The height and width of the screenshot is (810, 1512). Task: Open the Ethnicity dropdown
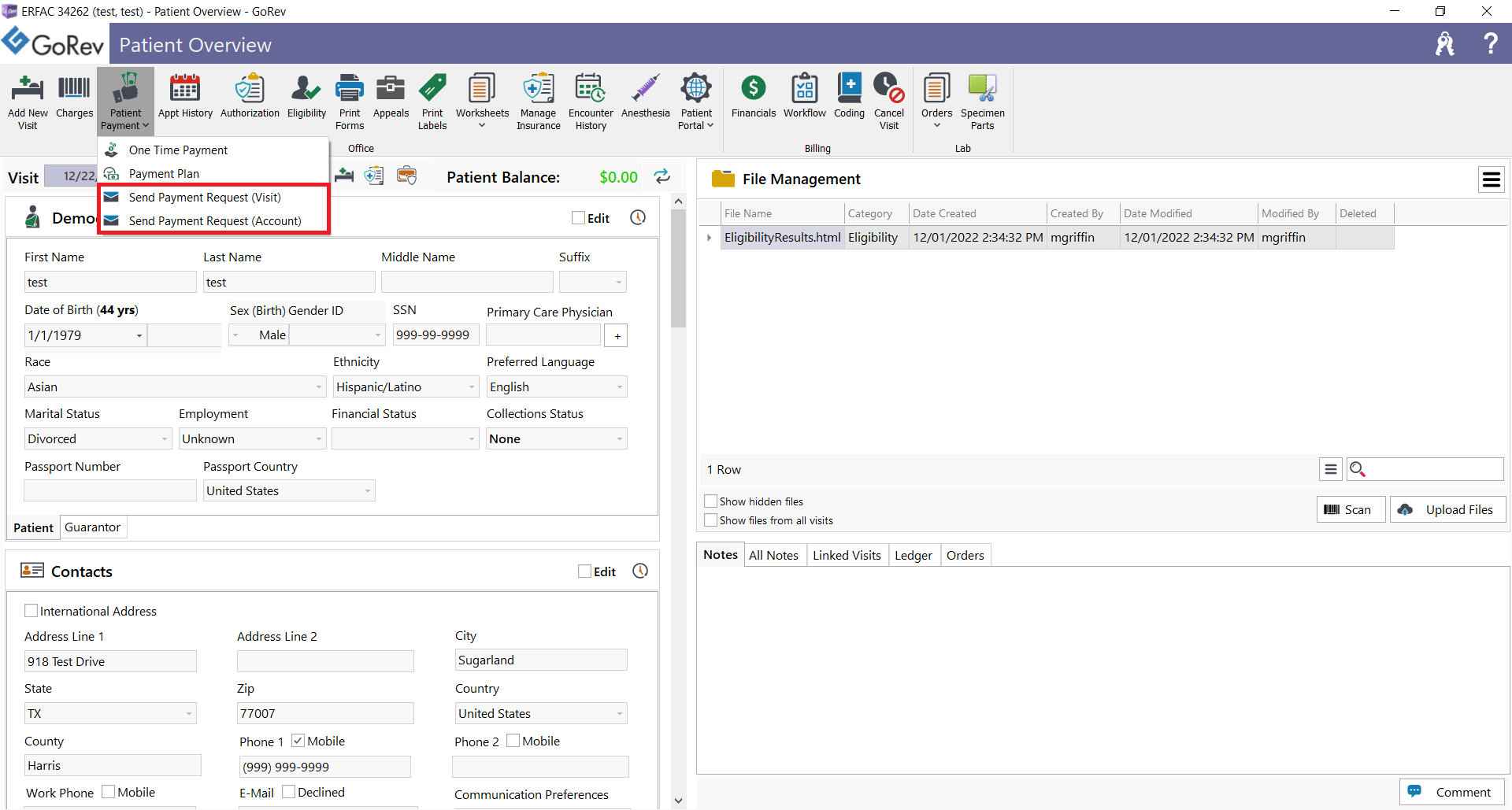[x=472, y=387]
